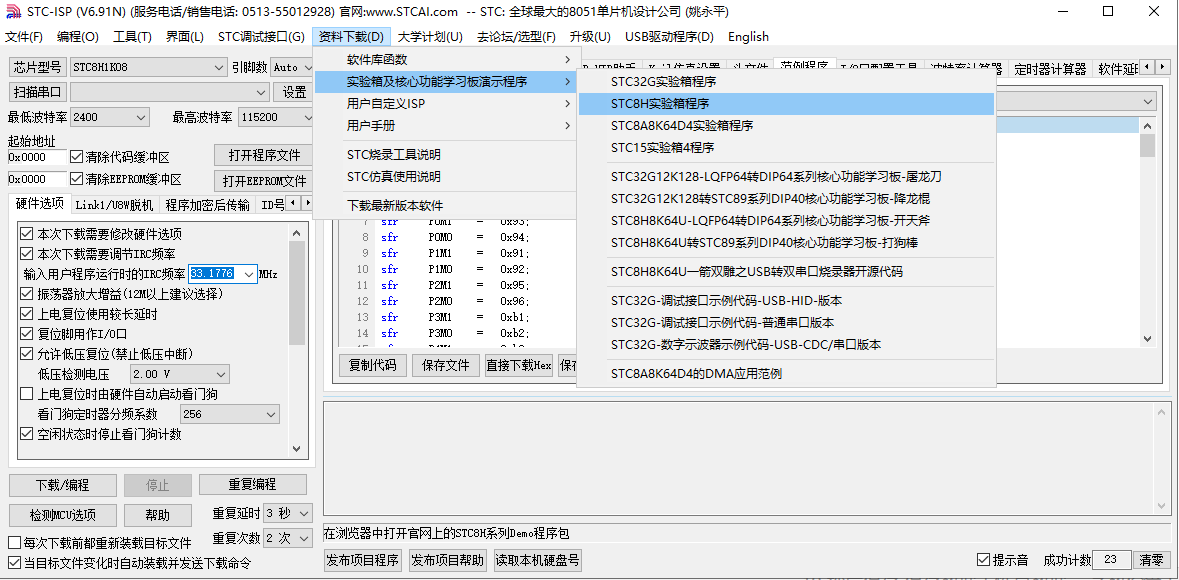The width and height of the screenshot is (1179, 580).
Task: Check 每次下载前都重新装载目标文件
Action: (14, 542)
